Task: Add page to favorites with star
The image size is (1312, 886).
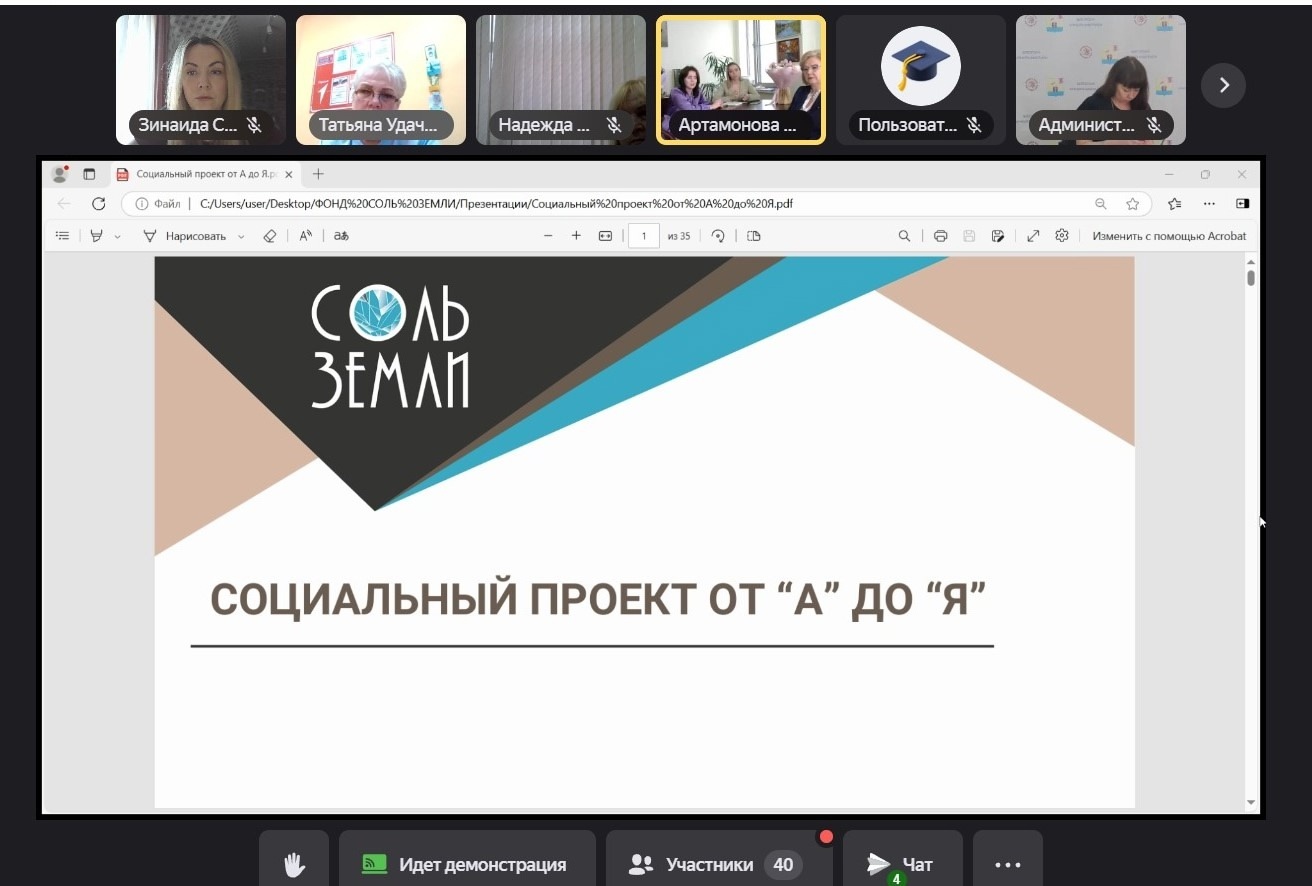Action: click(1132, 204)
